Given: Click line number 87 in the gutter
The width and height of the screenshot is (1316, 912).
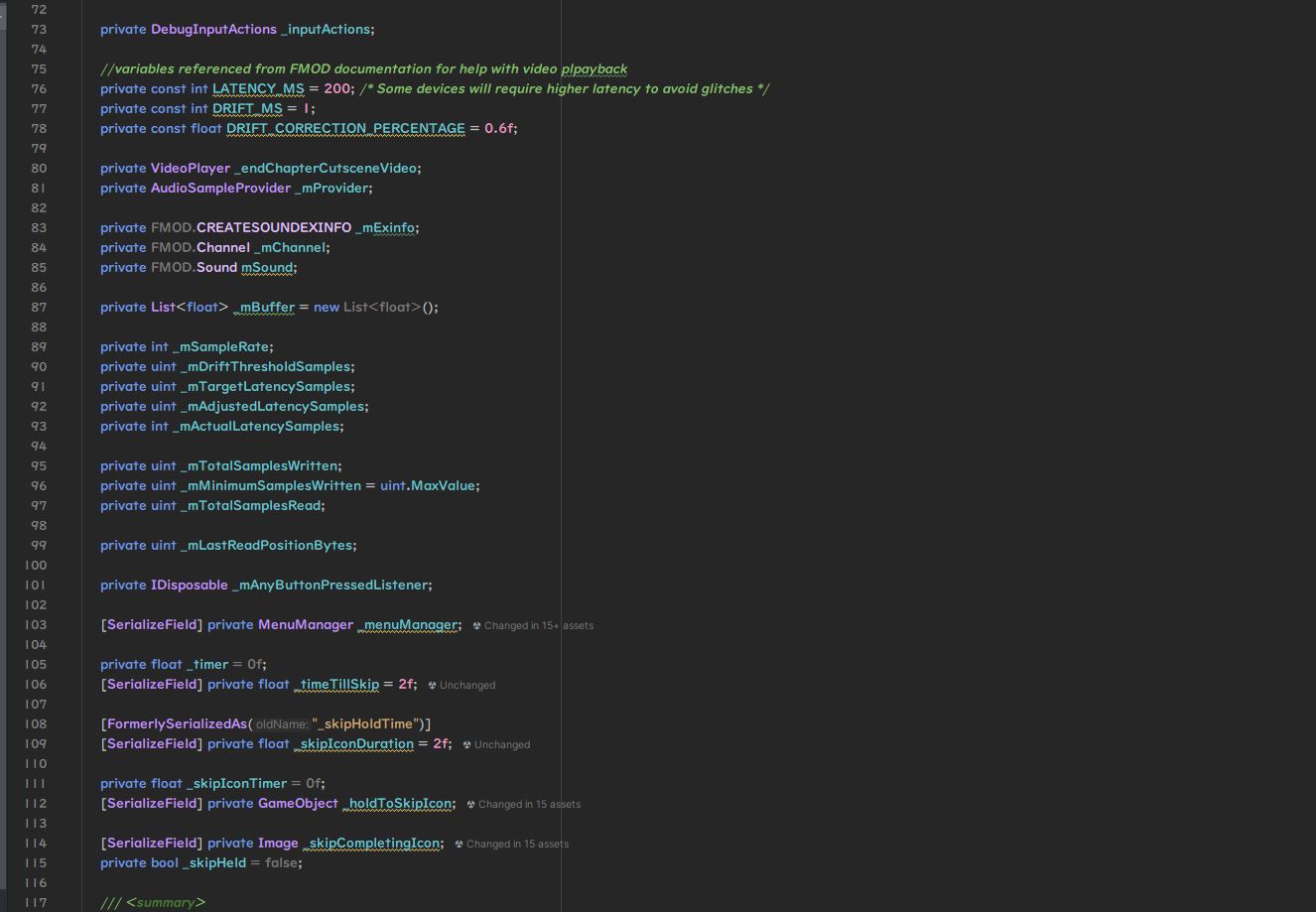Looking at the screenshot, I should coord(39,308).
